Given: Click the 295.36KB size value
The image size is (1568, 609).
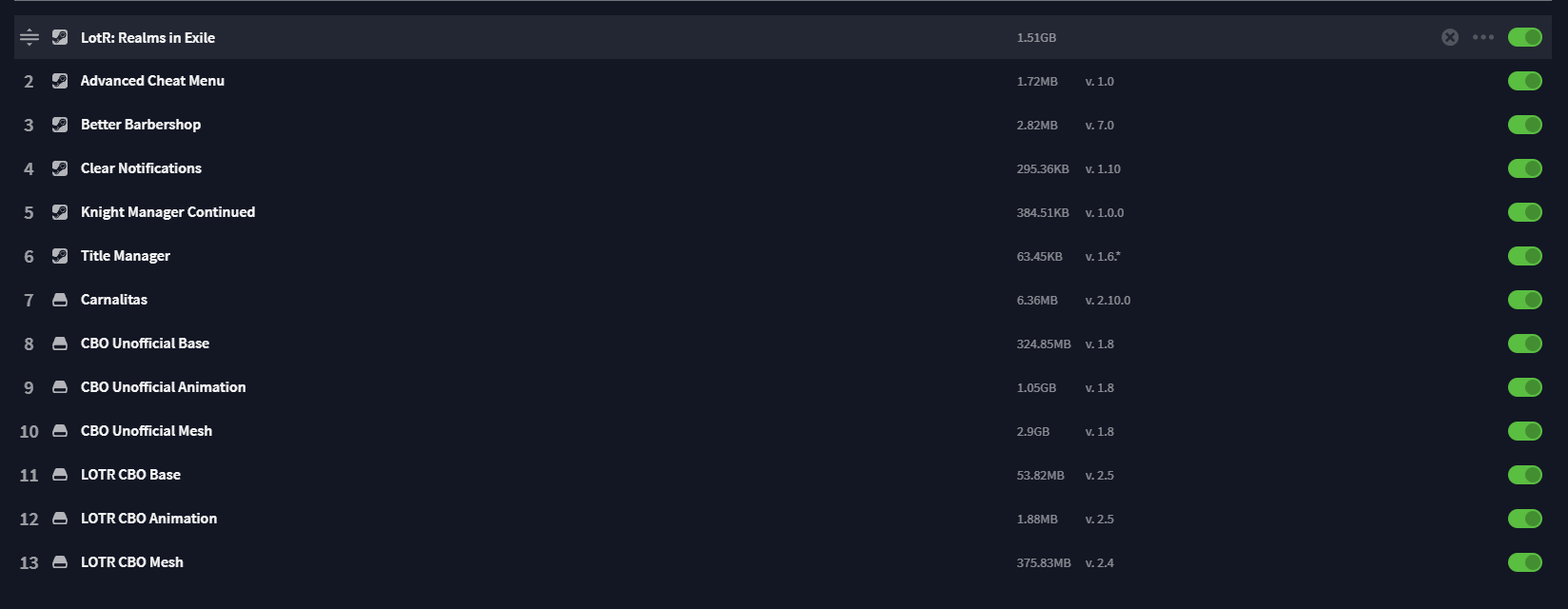Looking at the screenshot, I should 1043,169.
